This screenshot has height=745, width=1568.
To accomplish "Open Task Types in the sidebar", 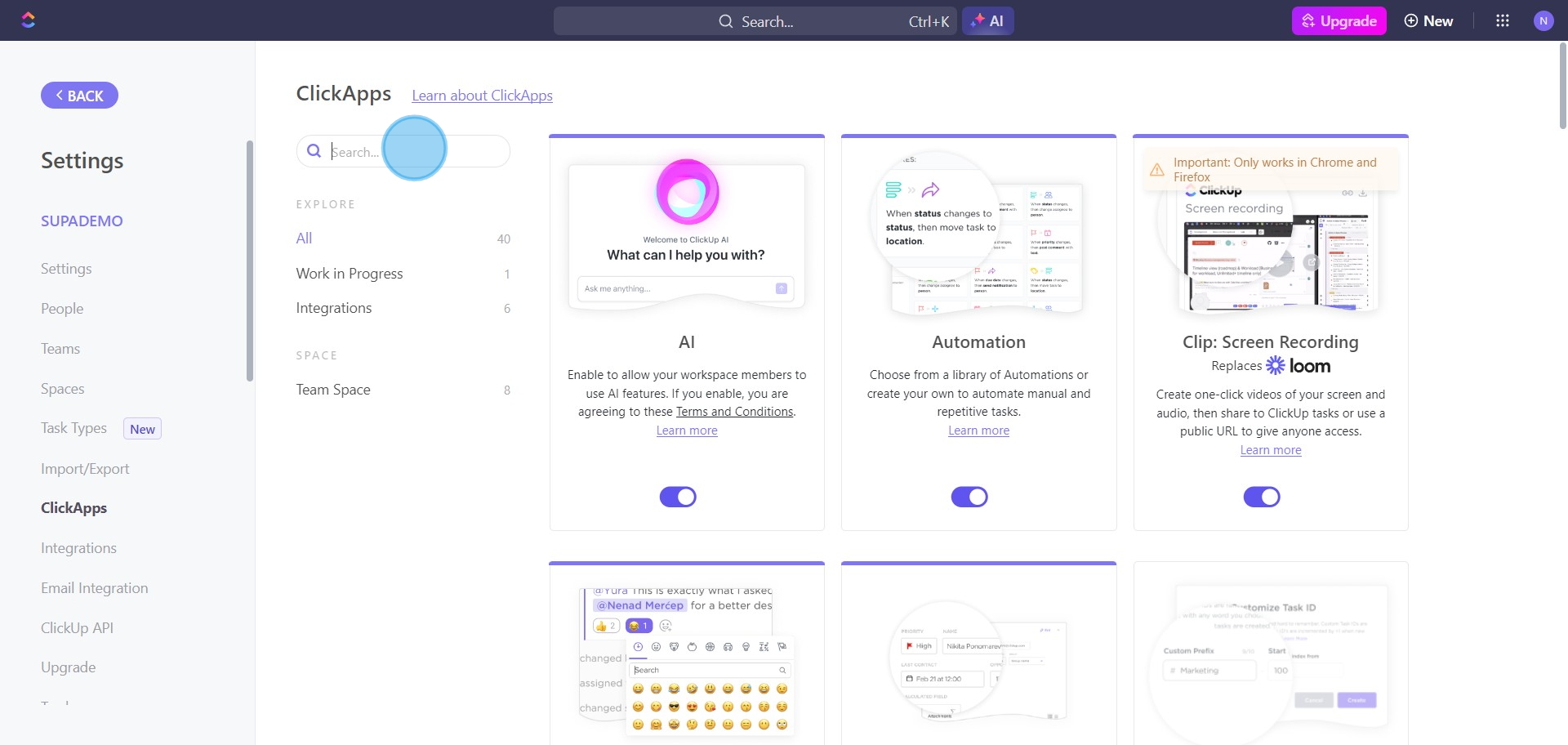I will [x=73, y=428].
